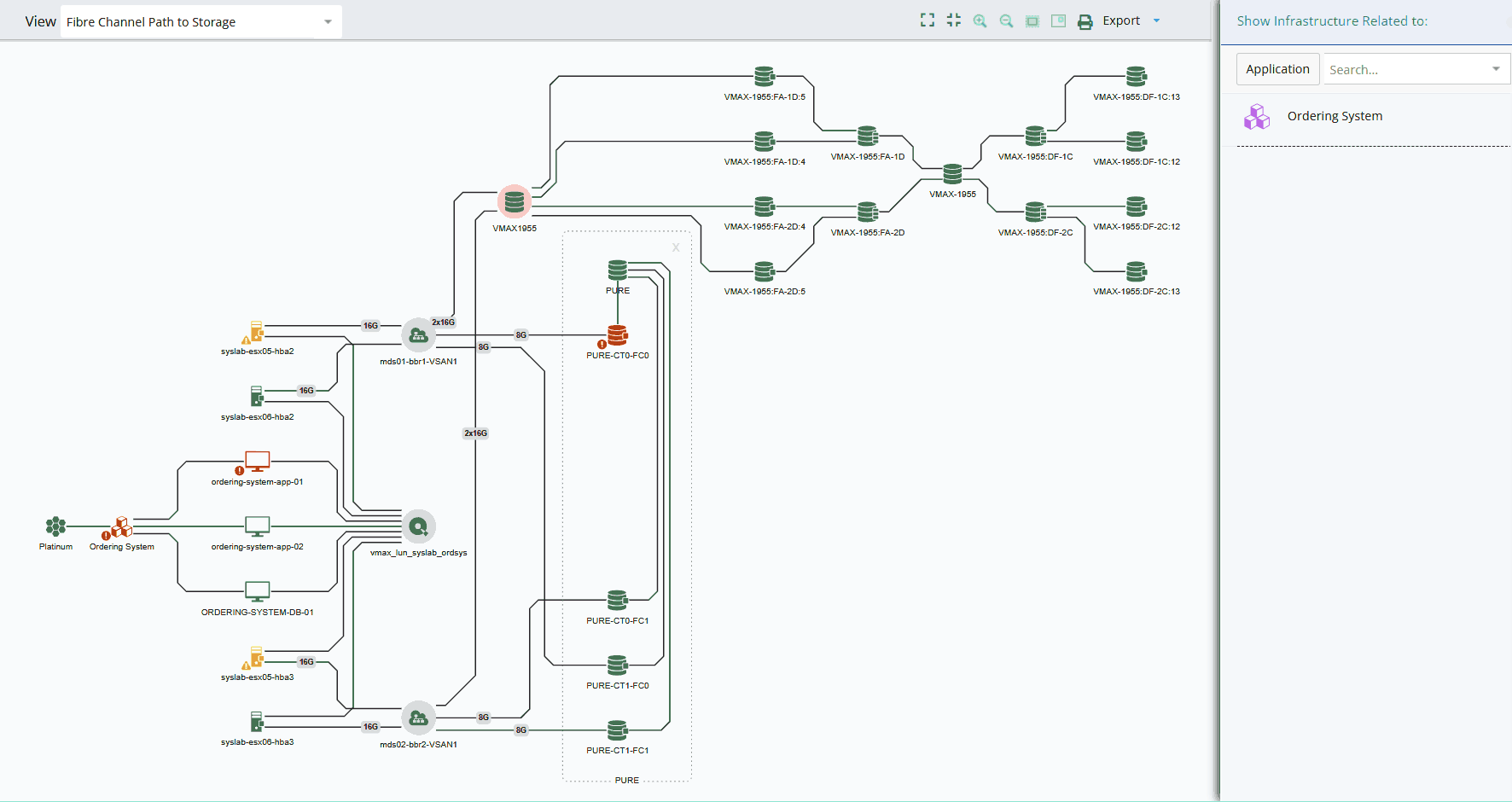Open the Application type dropdown
Screen dimensions: 1512x802
(x=1277, y=69)
